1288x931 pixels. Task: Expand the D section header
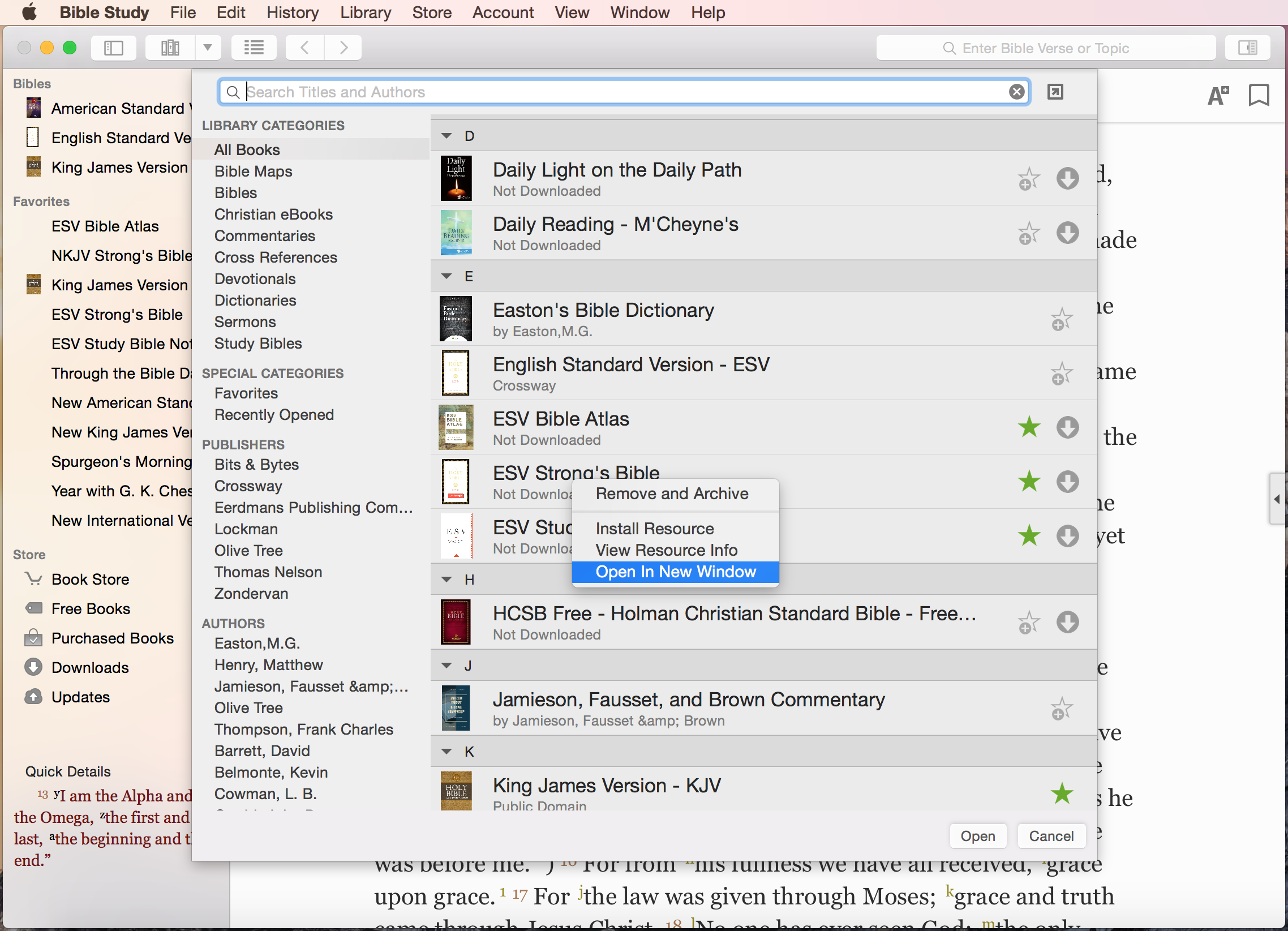(x=447, y=135)
